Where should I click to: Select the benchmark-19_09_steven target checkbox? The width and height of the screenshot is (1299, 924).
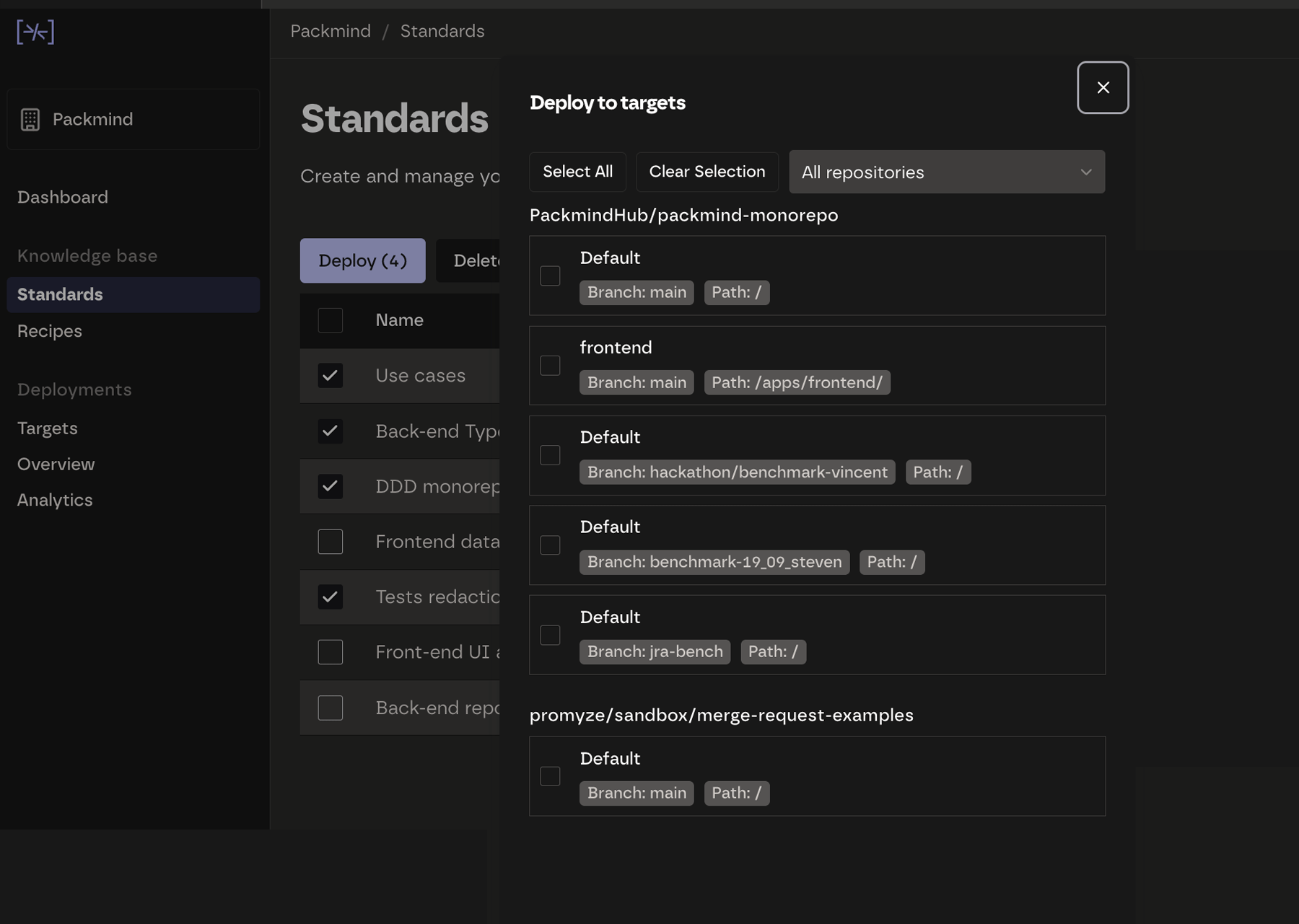550,545
